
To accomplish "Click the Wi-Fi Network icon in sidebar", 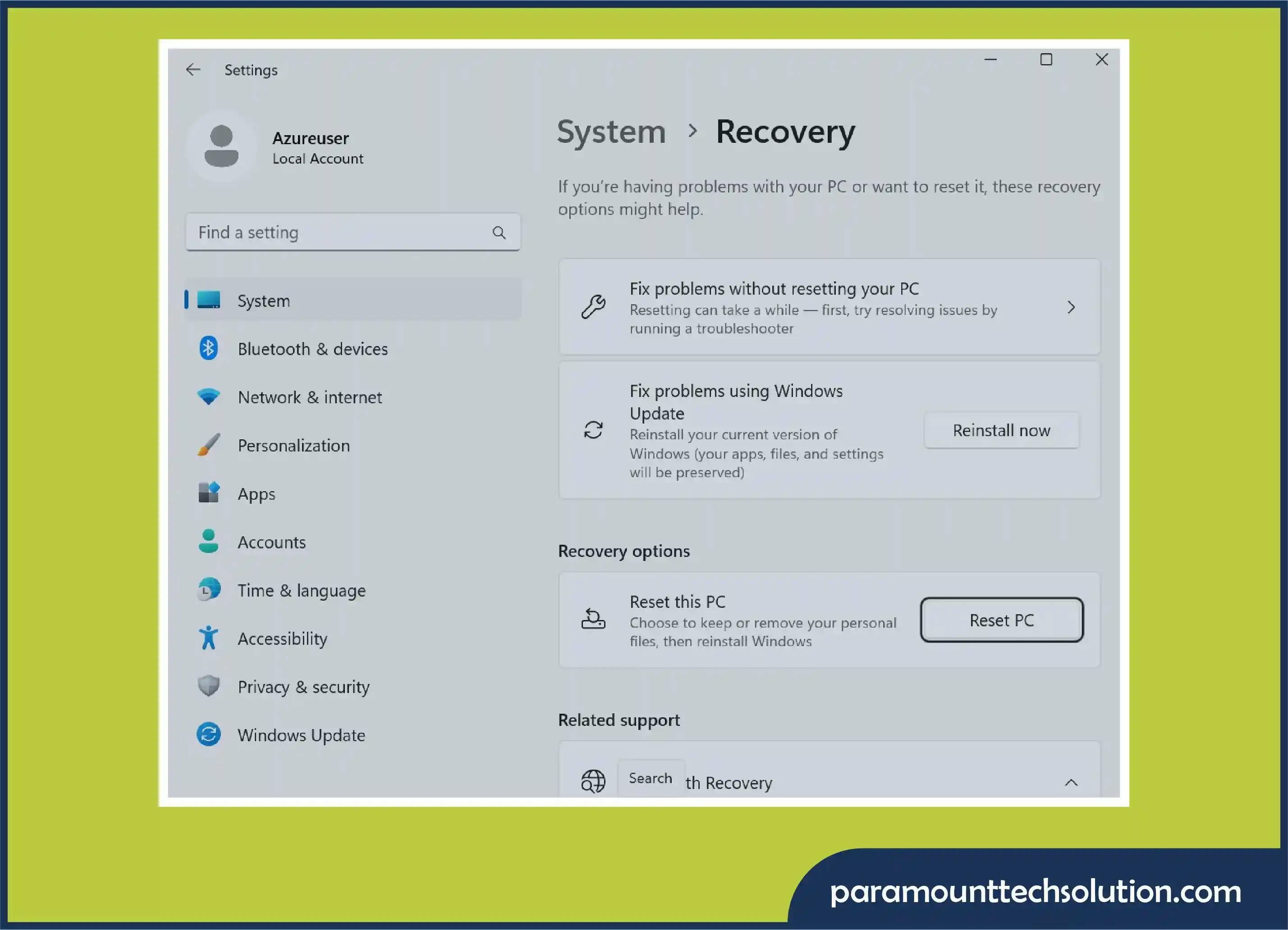I will click(208, 397).
